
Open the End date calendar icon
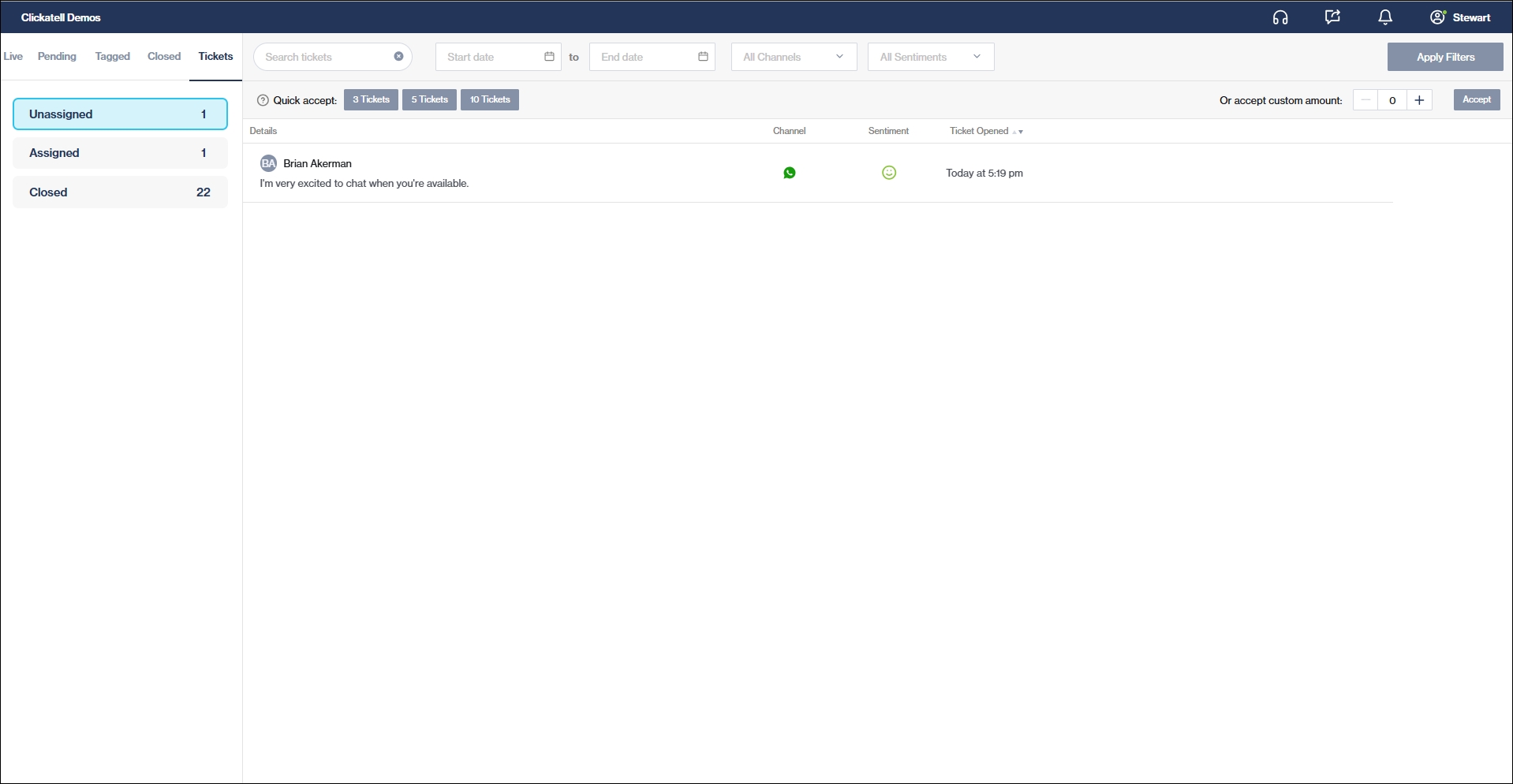click(x=703, y=57)
